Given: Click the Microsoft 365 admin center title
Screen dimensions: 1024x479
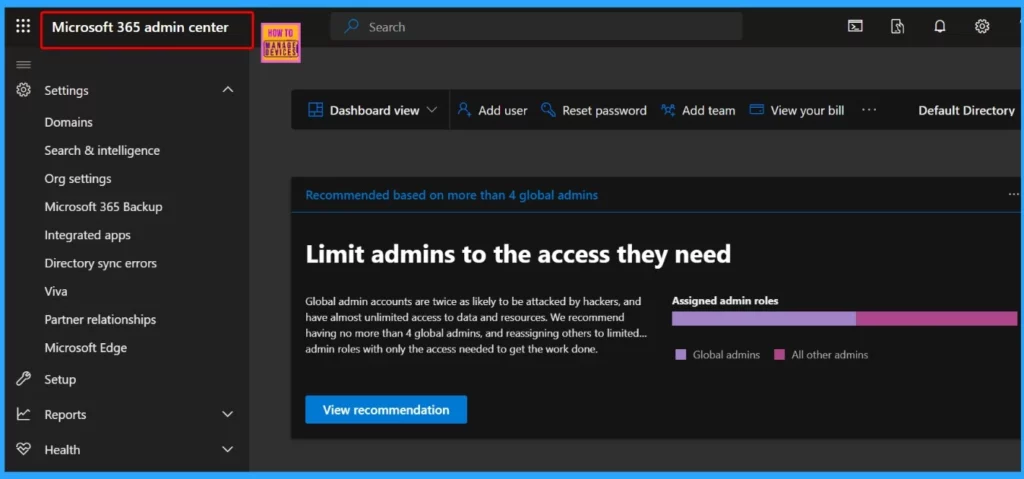Looking at the screenshot, I should click(x=140, y=27).
